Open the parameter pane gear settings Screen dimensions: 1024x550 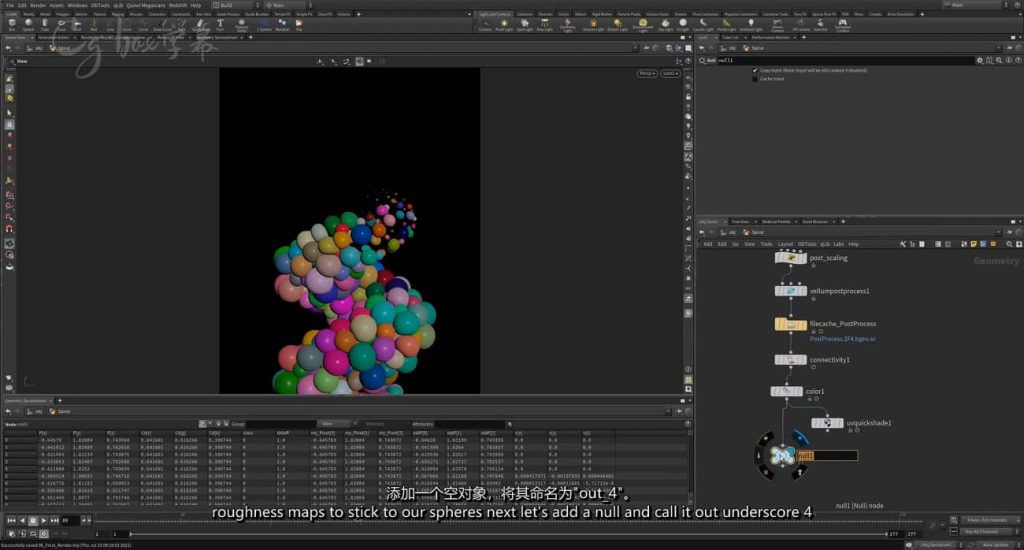point(980,60)
